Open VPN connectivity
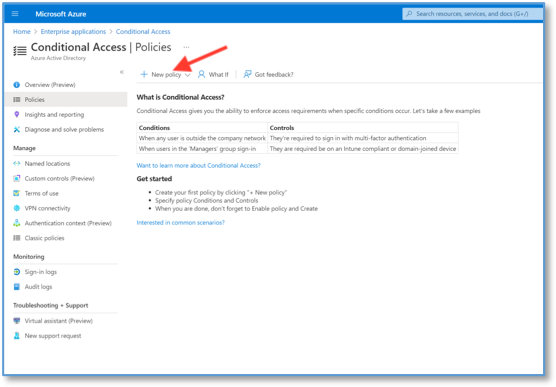The width and height of the screenshot is (556, 387). tap(48, 208)
